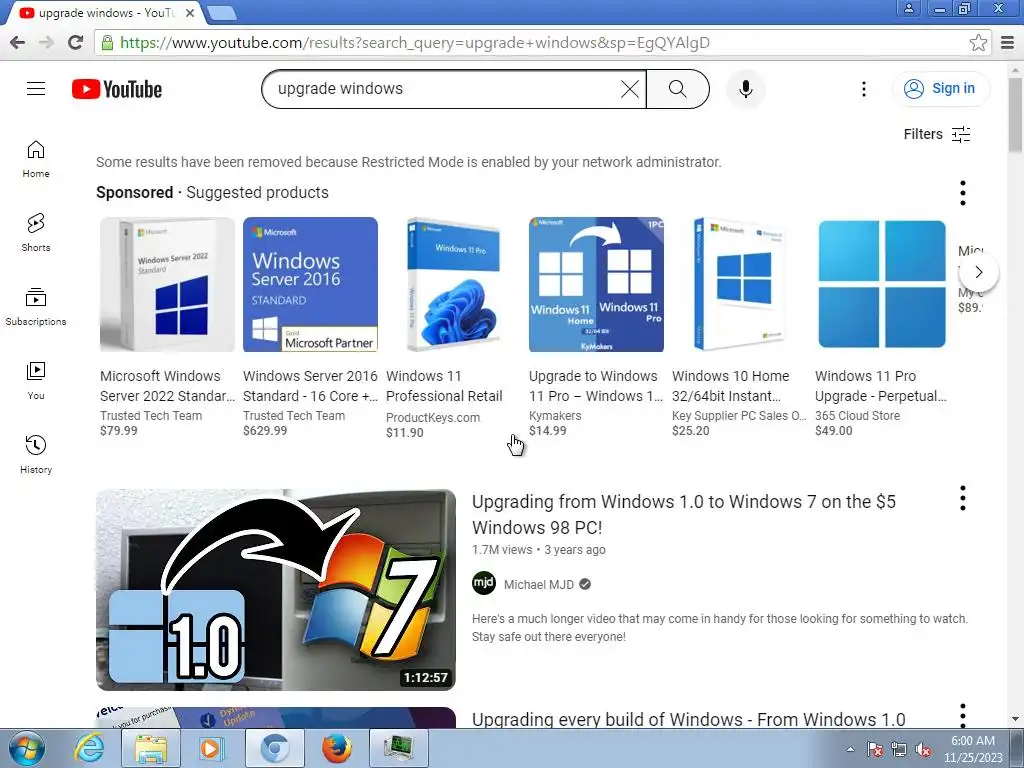Click the Trusted Tech Team $629.99 seller text
Viewport: 1024px width, 768px height.
click(294, 415)
